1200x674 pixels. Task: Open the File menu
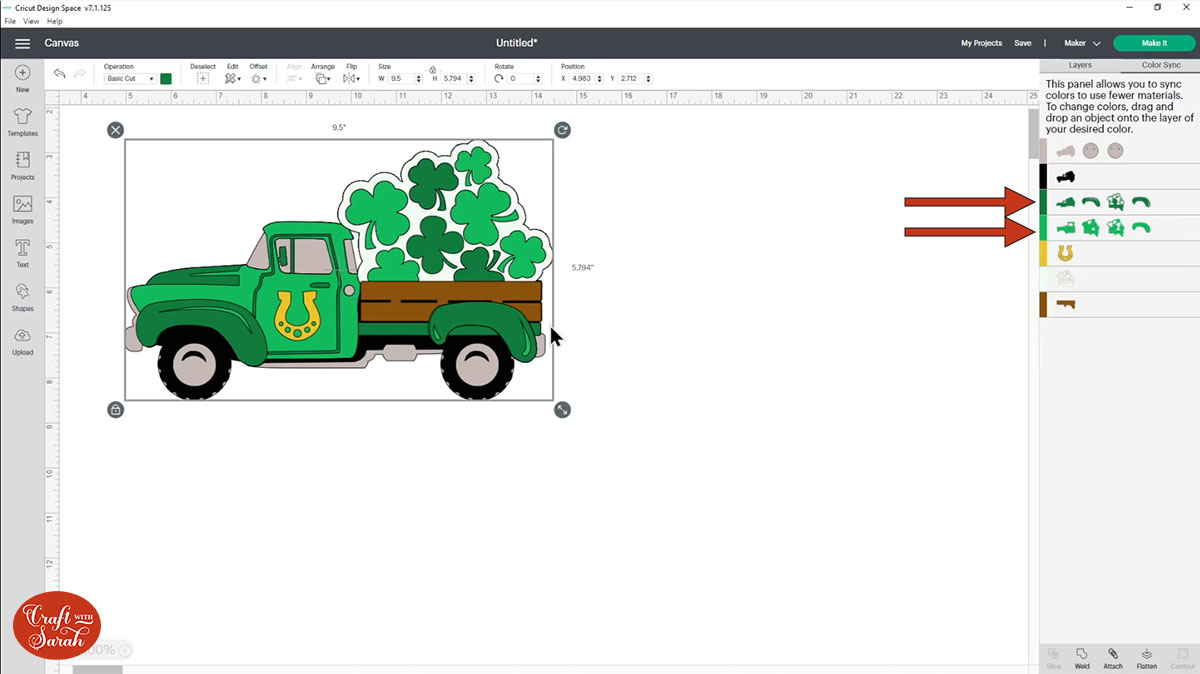tap(10, 21)
